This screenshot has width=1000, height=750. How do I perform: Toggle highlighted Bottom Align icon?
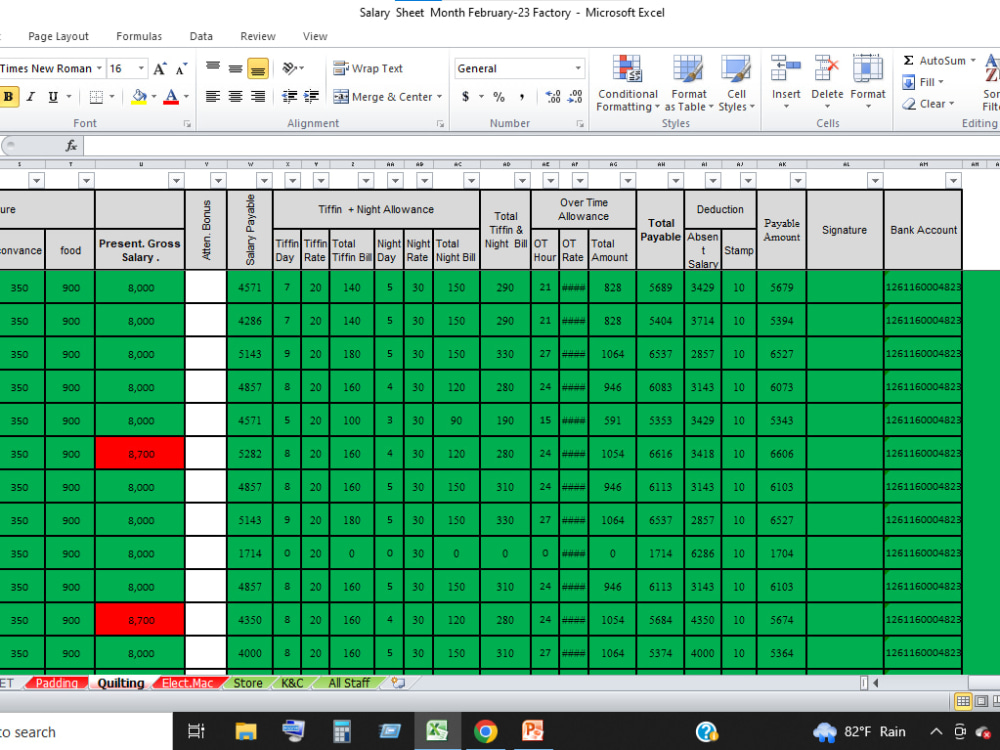258,68
